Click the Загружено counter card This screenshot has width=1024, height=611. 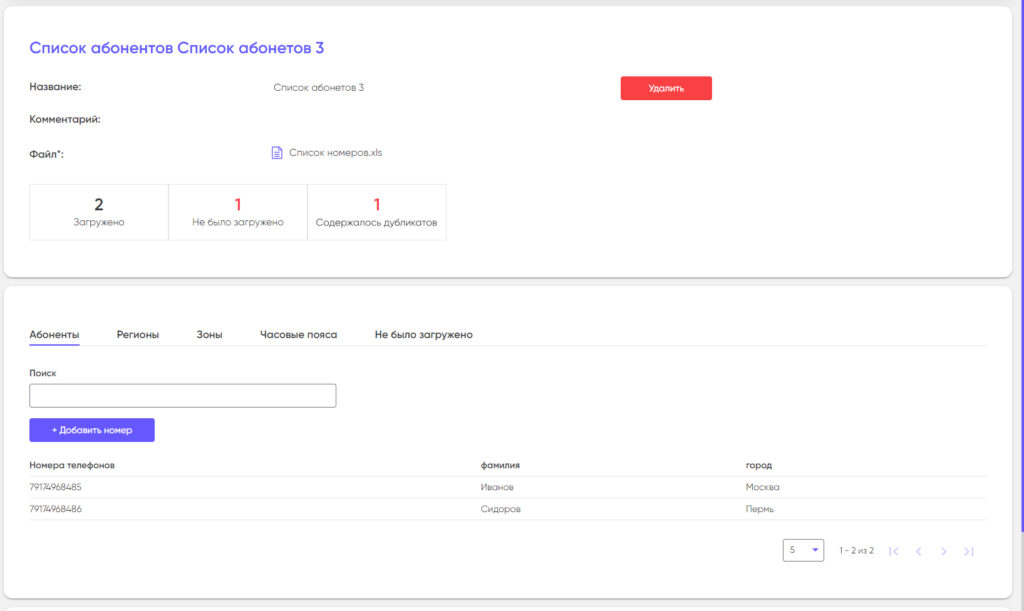click(99, 212)
